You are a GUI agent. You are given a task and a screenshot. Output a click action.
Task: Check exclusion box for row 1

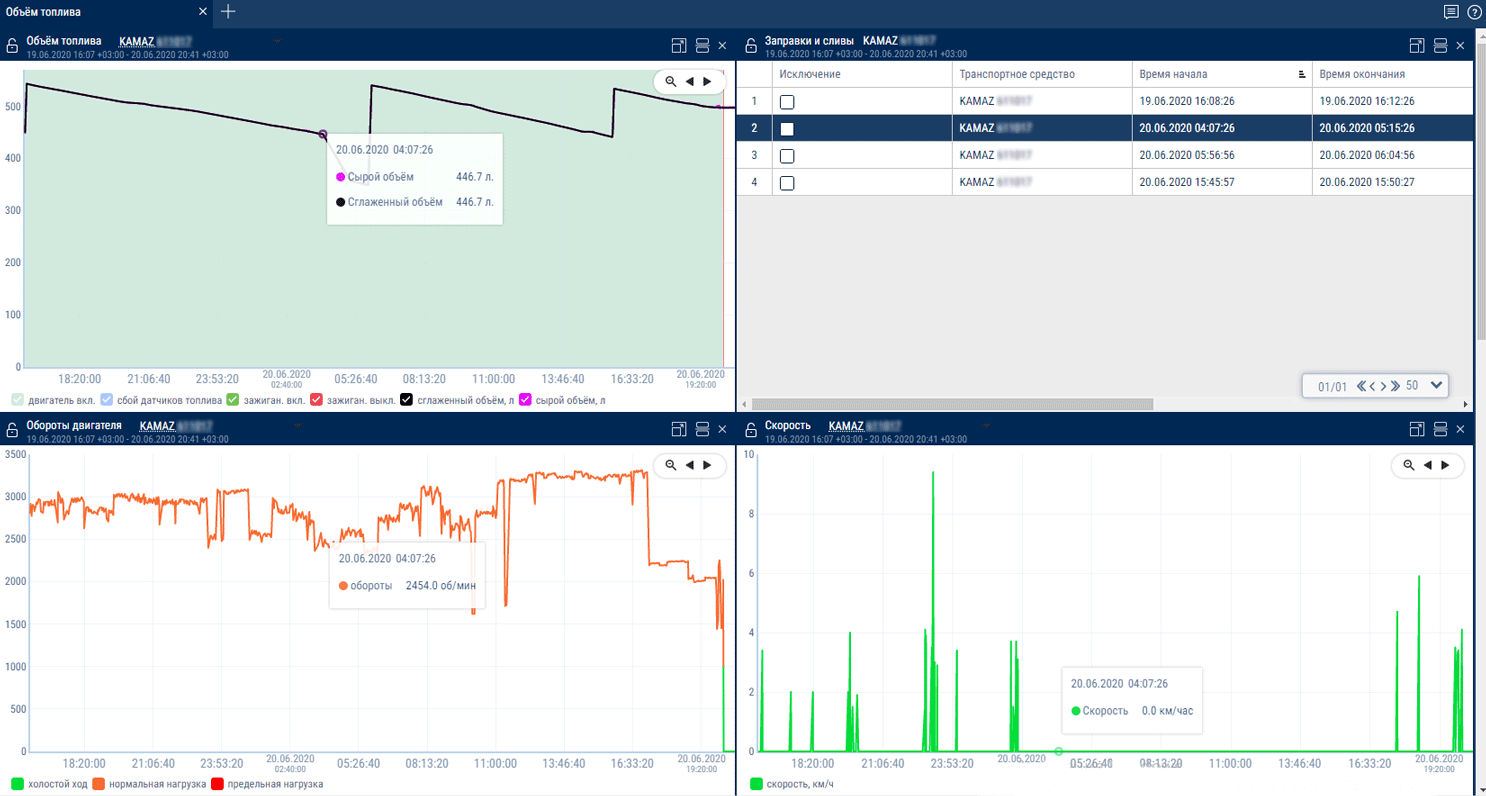pyautogui.click(x=787, y=102)
